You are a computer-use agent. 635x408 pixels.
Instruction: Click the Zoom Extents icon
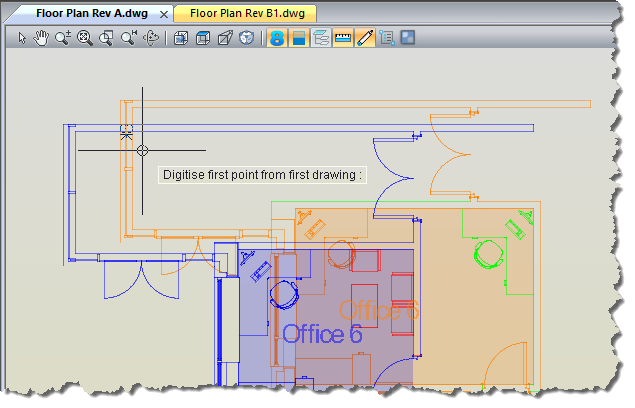point(85,38)
